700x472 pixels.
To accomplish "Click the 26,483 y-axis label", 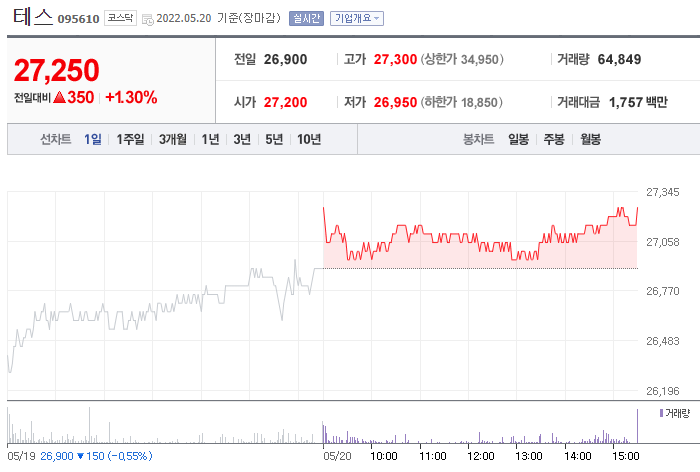I will click(662, 341).
